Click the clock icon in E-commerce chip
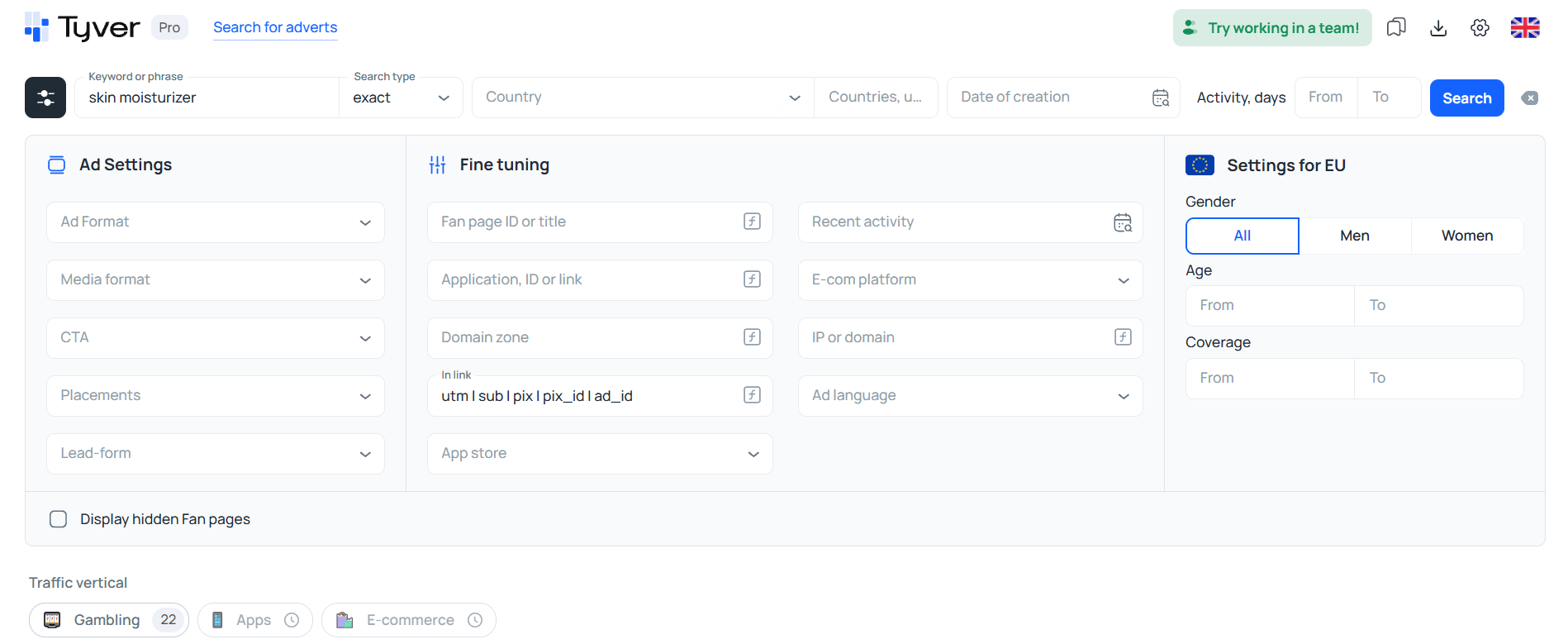 475,620
